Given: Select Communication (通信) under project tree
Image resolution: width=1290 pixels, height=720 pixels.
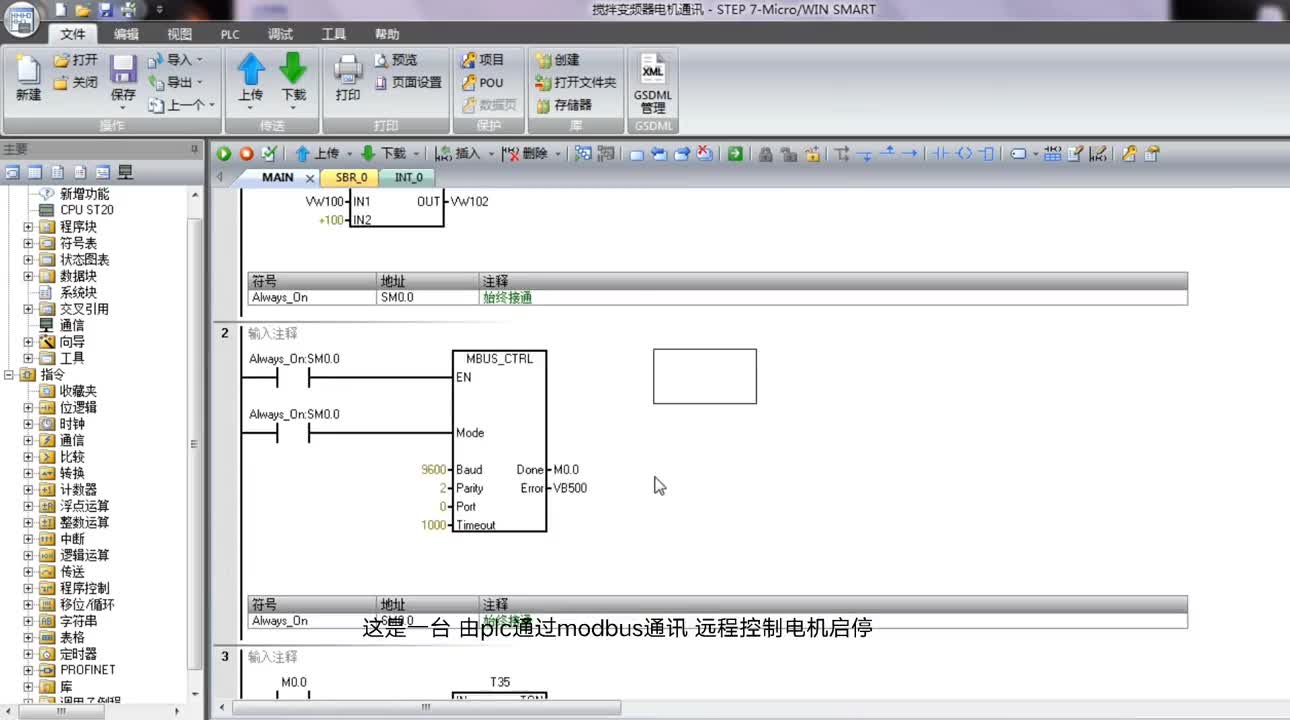Looking at the screenshot, I should pyautogui.click(x=72, y=325).
